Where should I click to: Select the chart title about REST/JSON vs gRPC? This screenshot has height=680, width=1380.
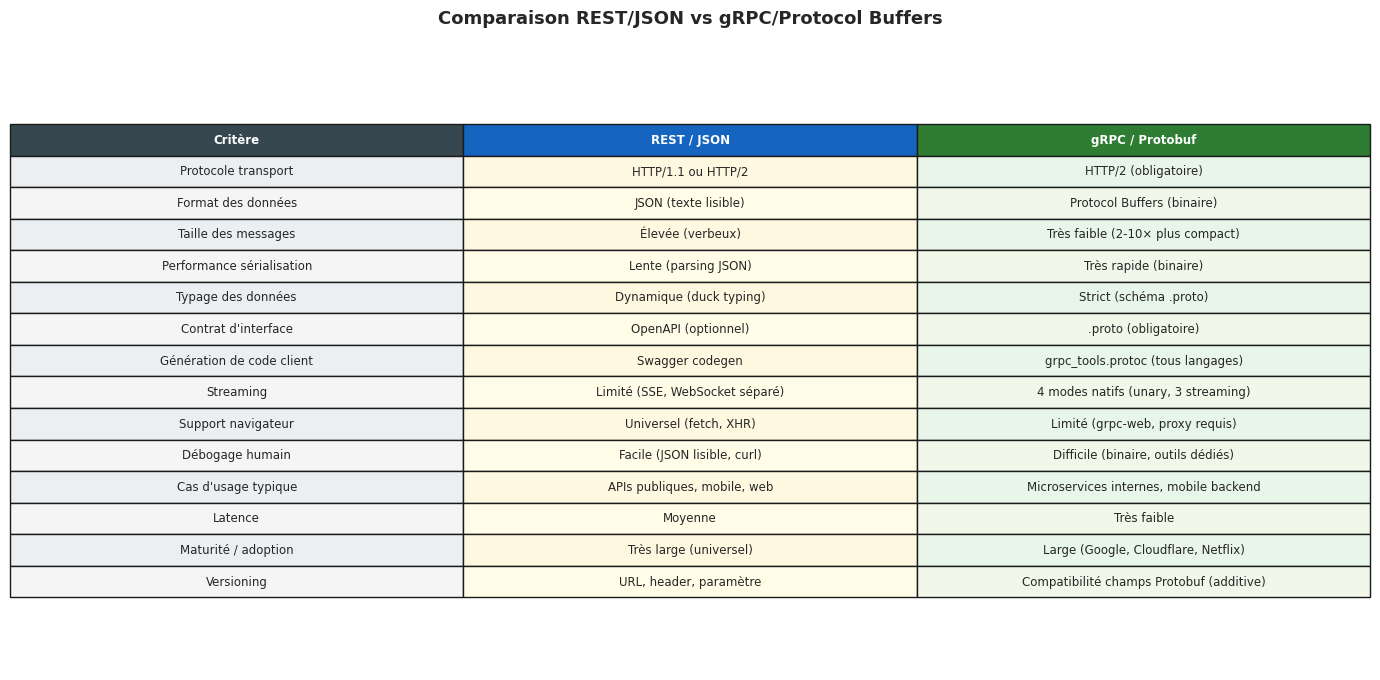pos(690,19)
